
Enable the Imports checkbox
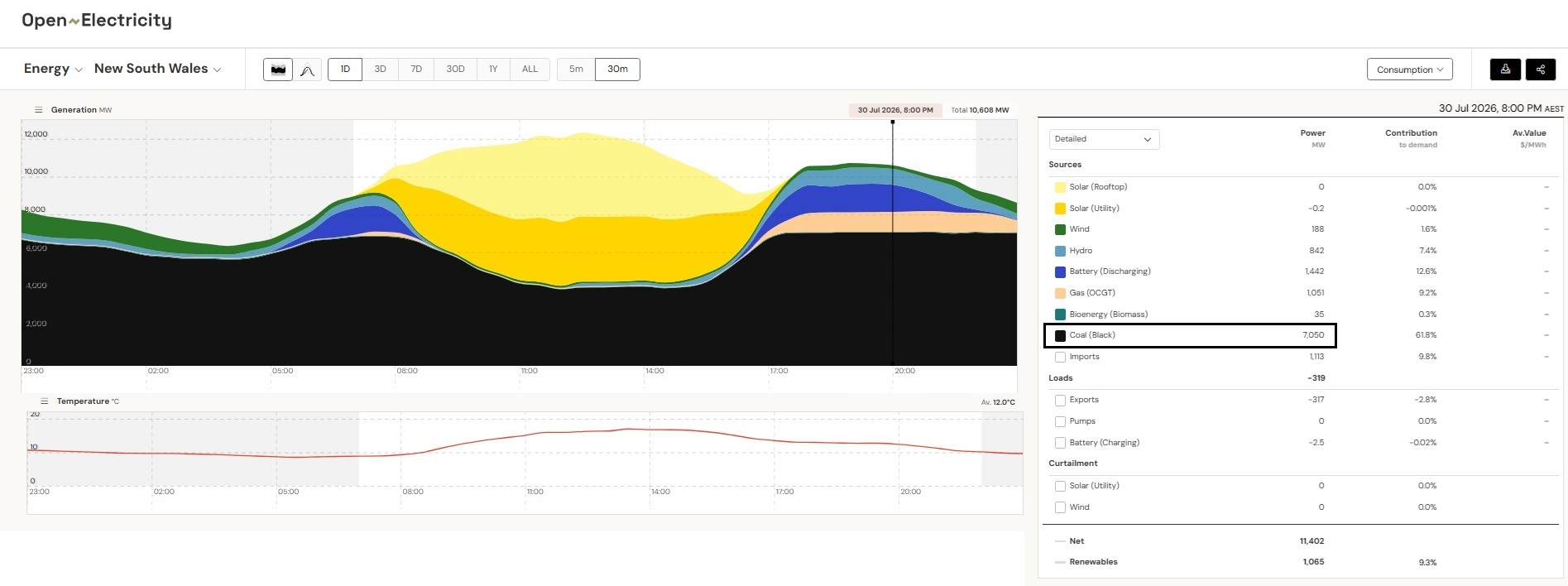tap(1060, 357)
